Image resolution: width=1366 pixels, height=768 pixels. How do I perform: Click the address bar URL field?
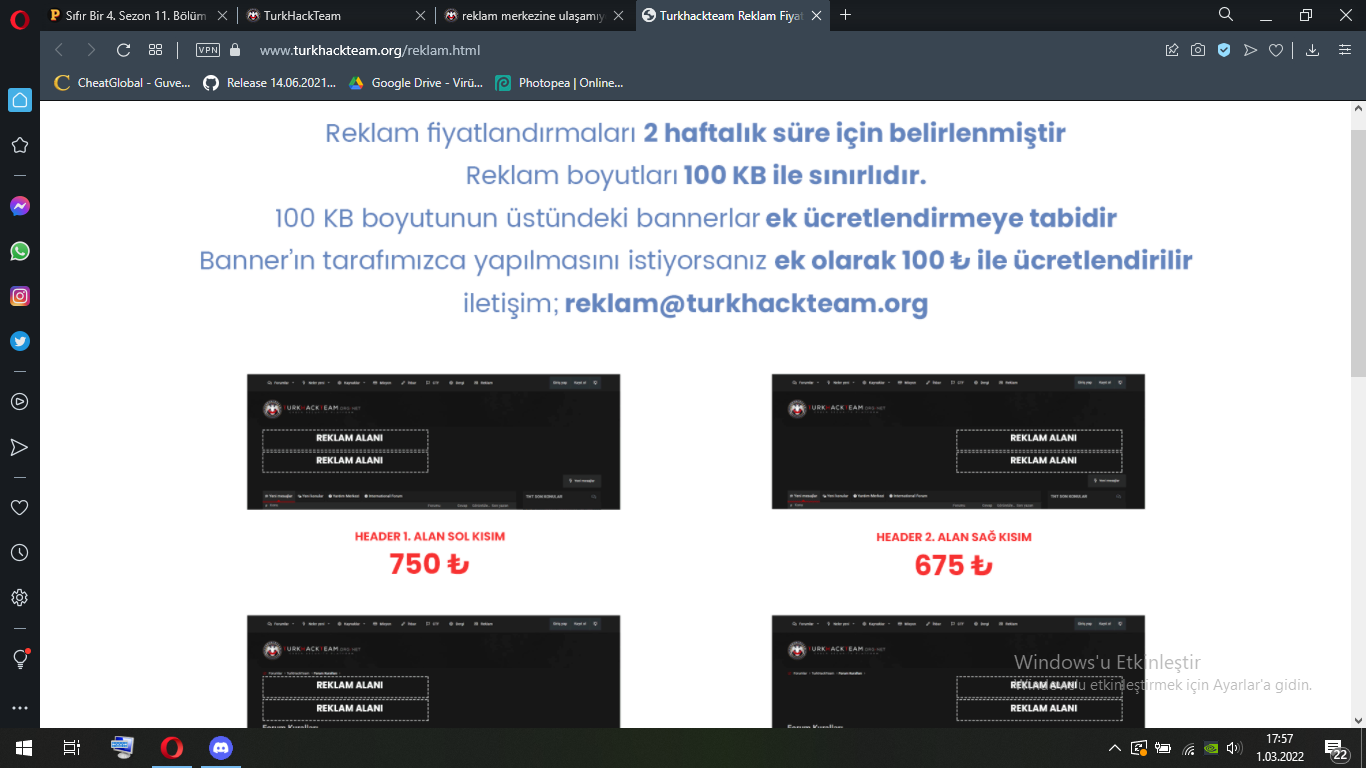(x=700, y=50)
